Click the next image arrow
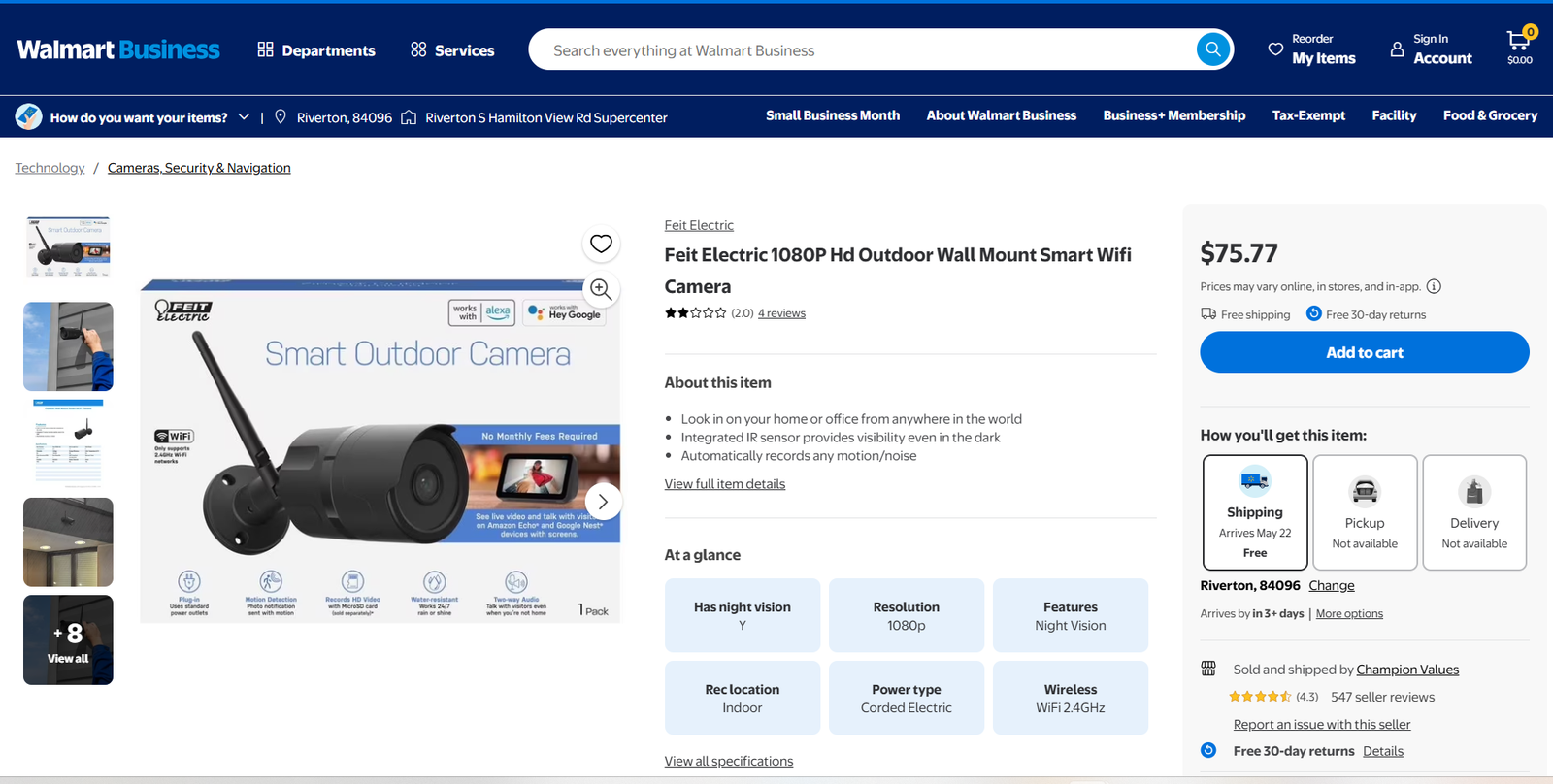 (x=603, y=502)
